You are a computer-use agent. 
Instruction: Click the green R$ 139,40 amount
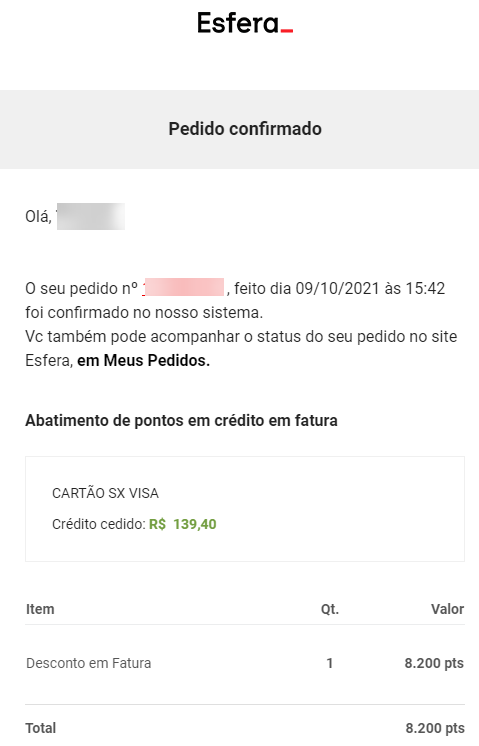pos(183,524)
